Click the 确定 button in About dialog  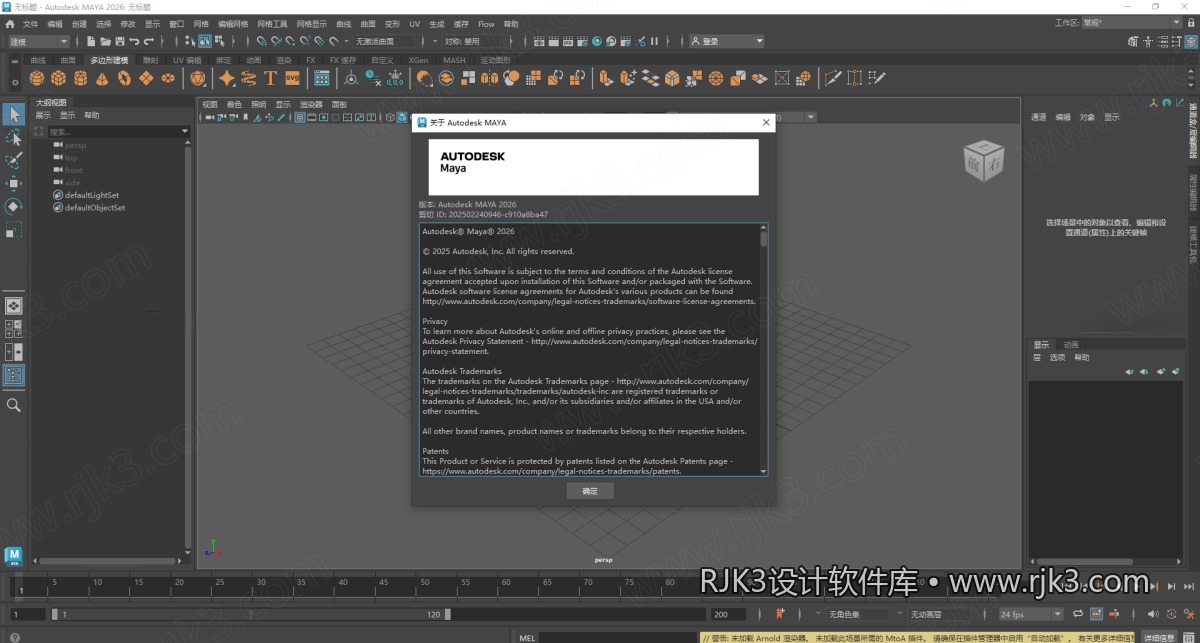[x=590, y=491]
